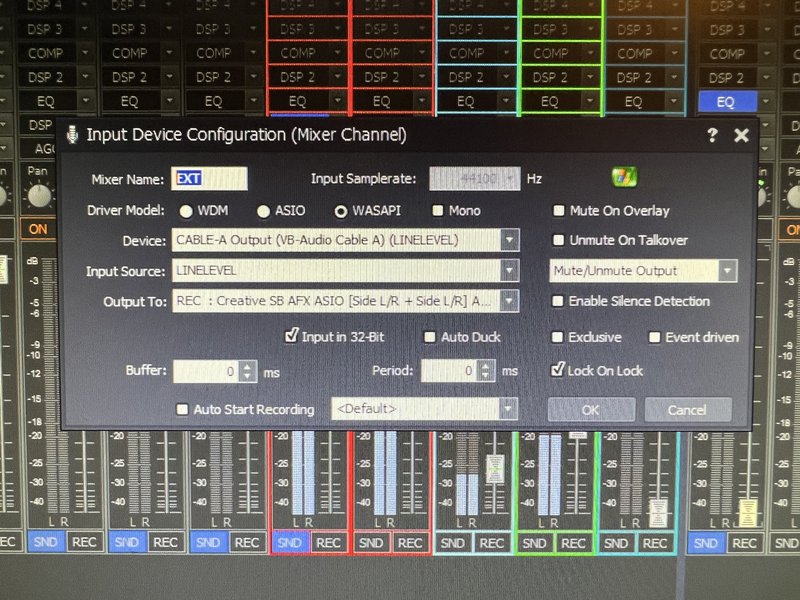800x600 pixels.
Task: Toggle SND in the green-outlined channel
Action: click(534, 543)
